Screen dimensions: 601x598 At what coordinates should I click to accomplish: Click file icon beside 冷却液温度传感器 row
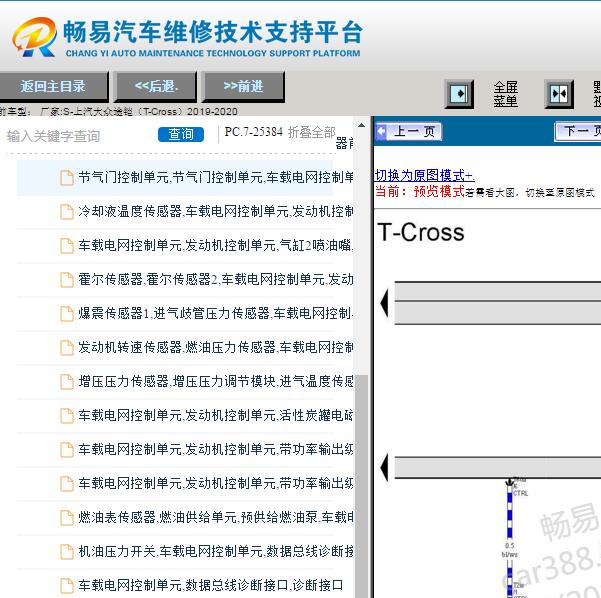pyautogui.click(x=67, y=212)
